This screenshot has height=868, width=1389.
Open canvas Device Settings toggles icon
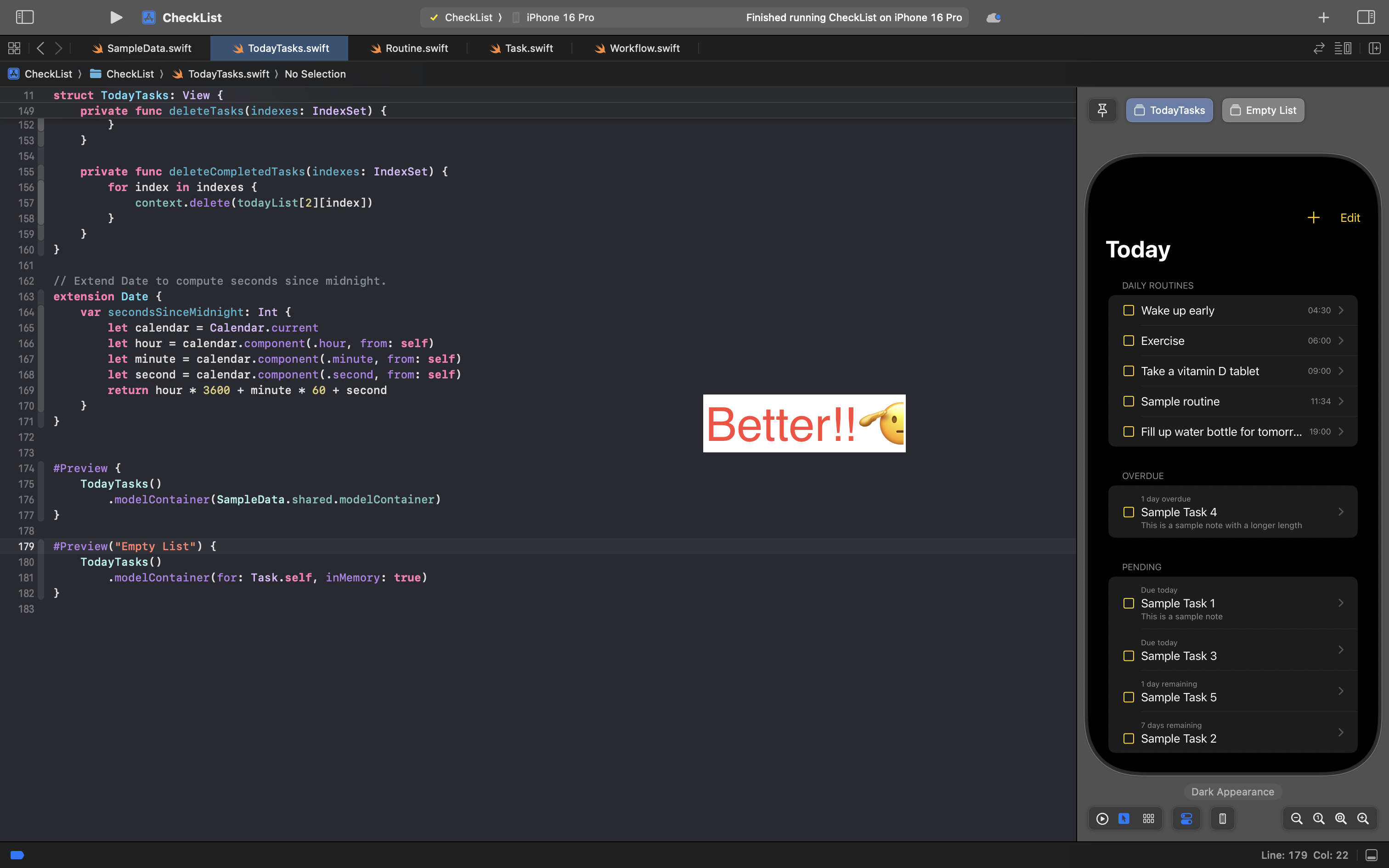pyautogui.click(x=1186, y=818)
